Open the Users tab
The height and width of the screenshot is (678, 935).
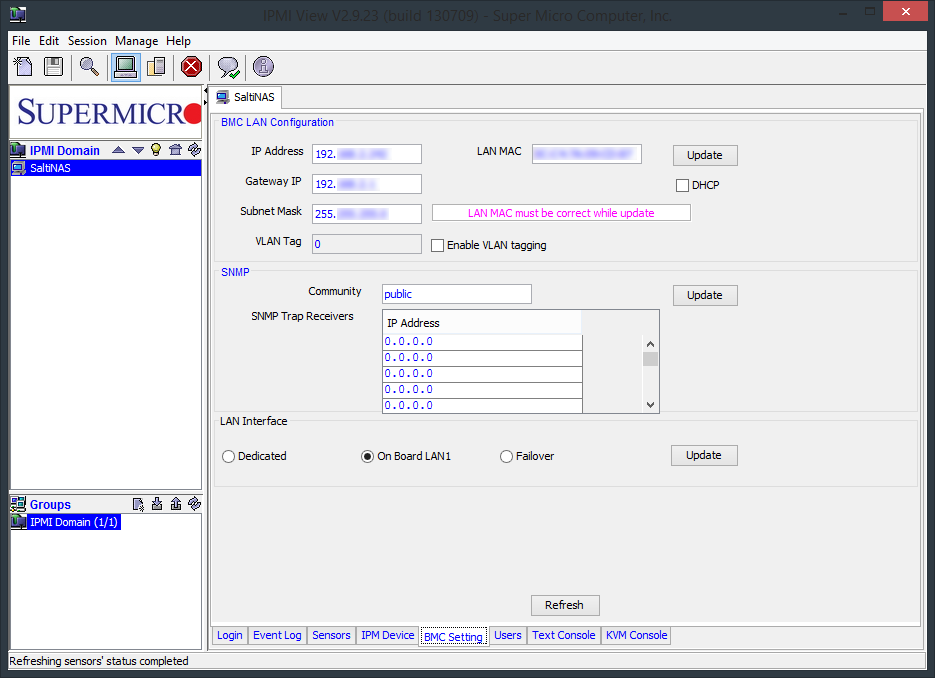point(508,635)
